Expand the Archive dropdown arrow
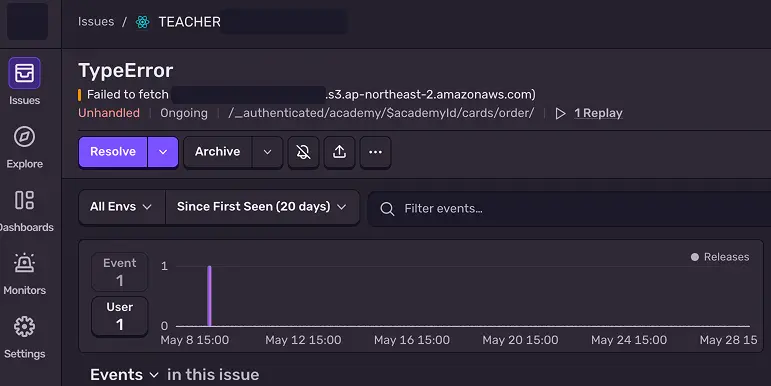 pos(267,152)
